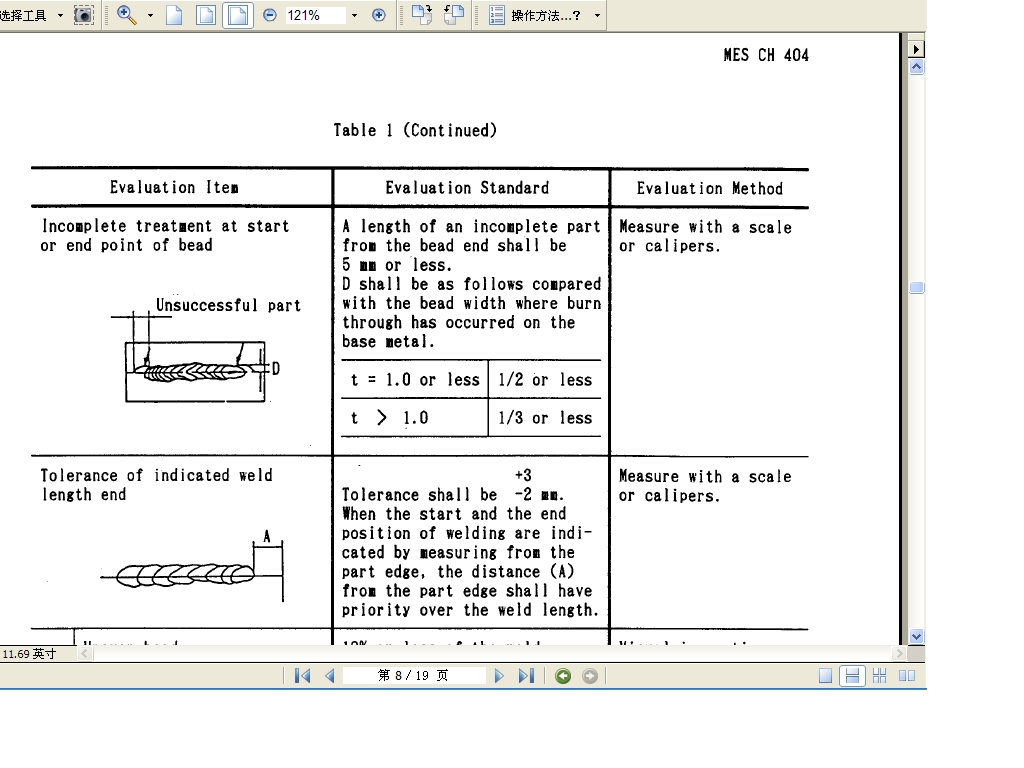Click the '5 mm or less.' line
1024x768 pixels.
pos(397,265)
